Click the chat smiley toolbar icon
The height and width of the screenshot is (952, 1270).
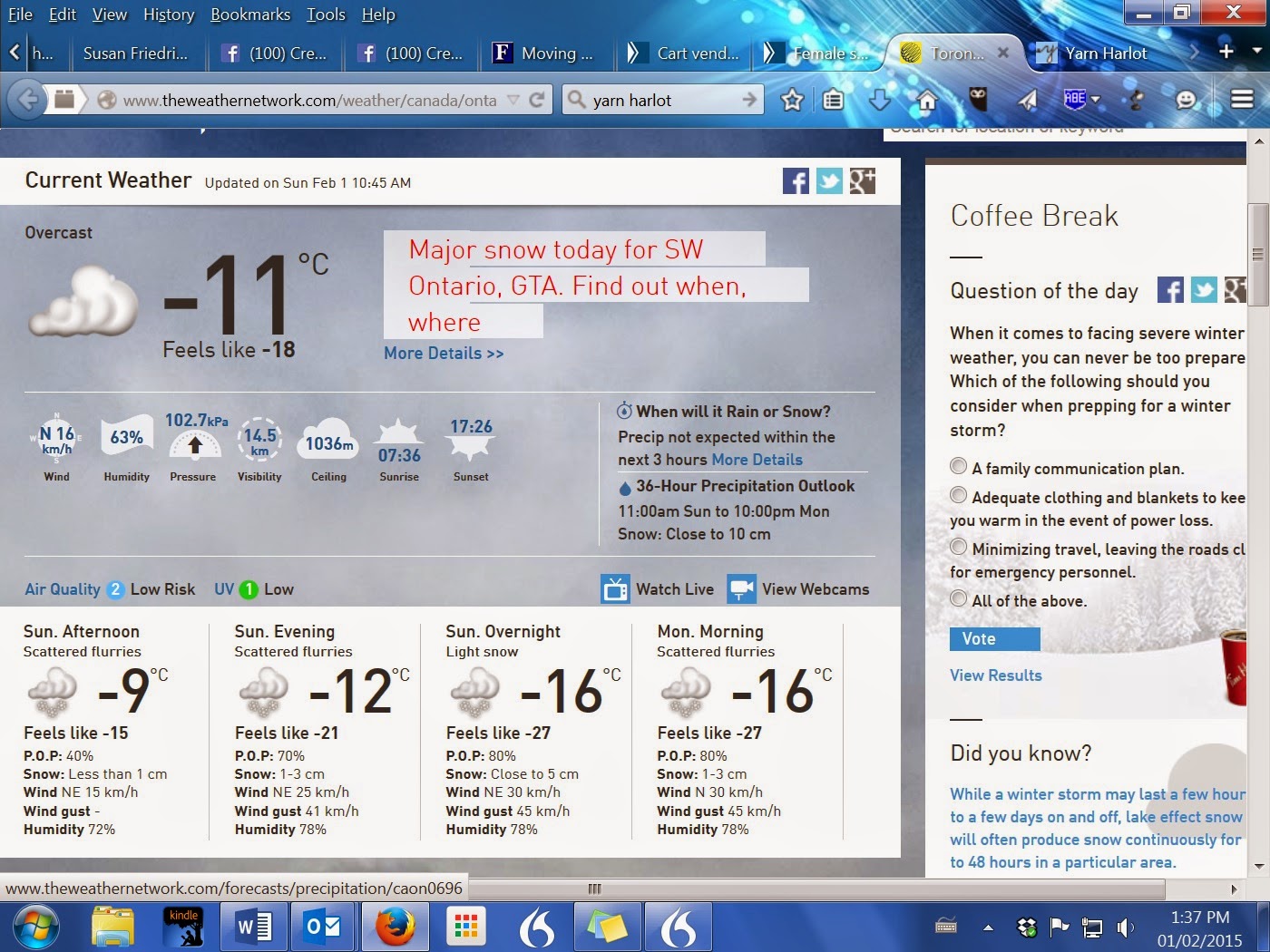1186,100
